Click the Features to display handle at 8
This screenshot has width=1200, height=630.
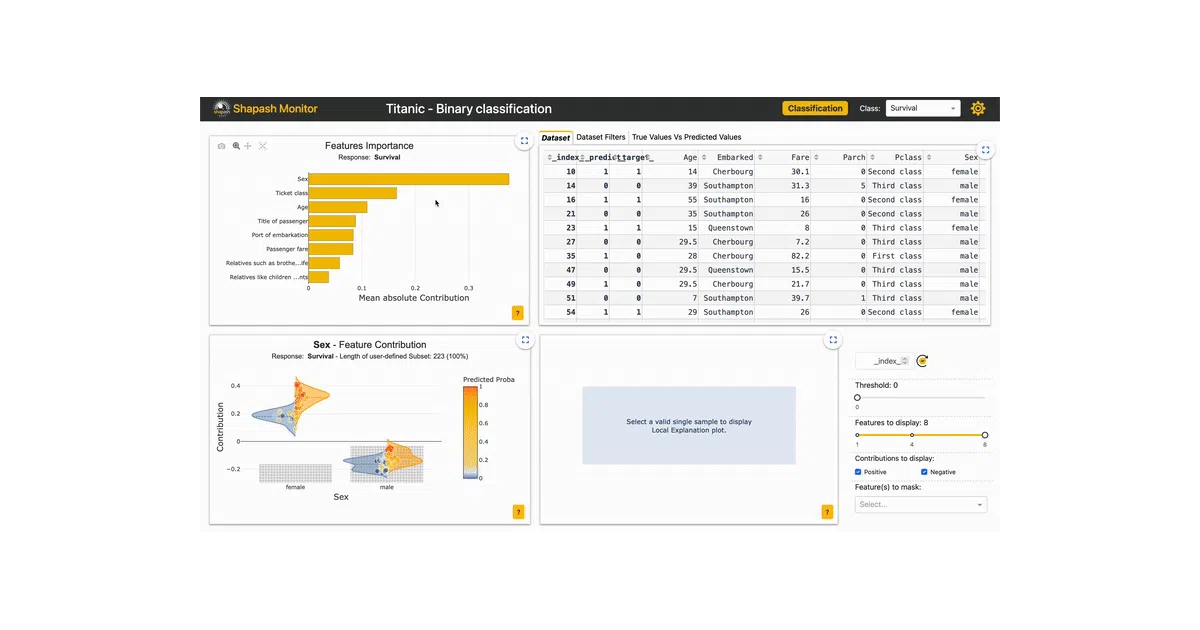tap(985, 435)
